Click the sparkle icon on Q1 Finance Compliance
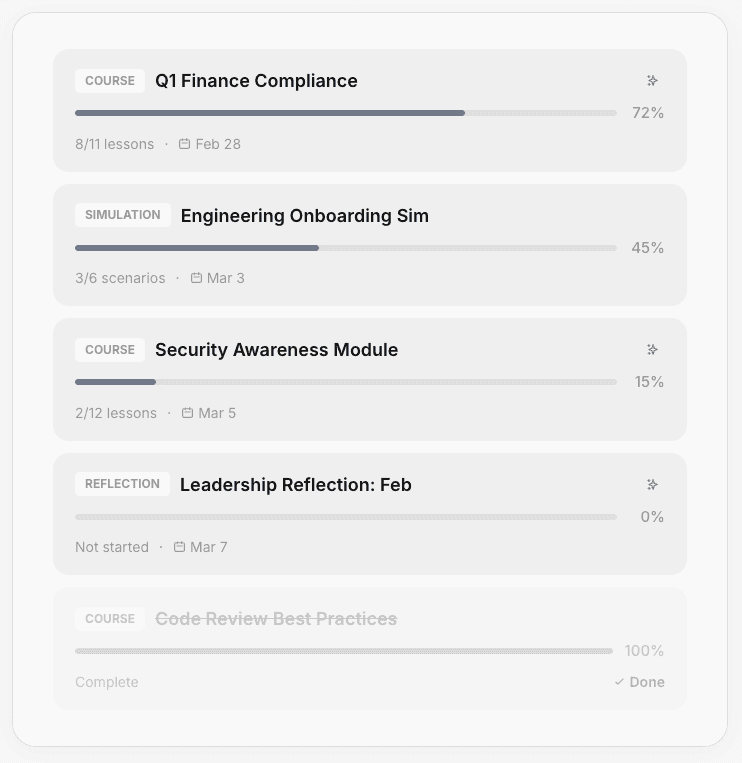The height and width of the screenshot is (763, 742). (652, 81)
